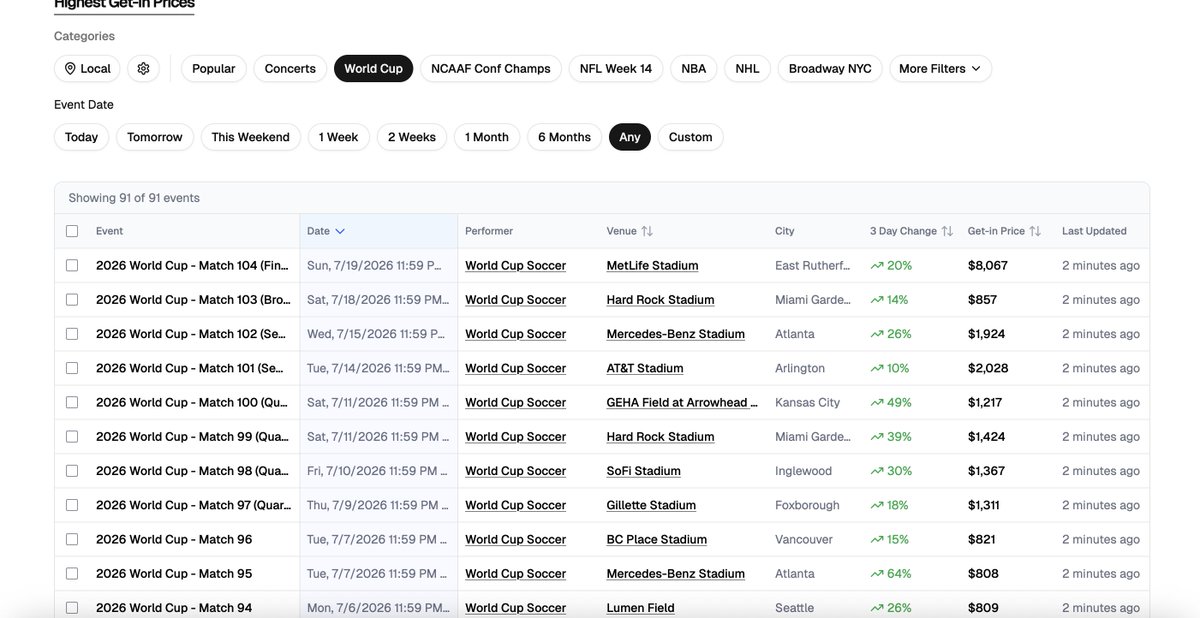1200x618 pixels.
Task: Click the $8,067 get-in price
Action: pos(988,266)
